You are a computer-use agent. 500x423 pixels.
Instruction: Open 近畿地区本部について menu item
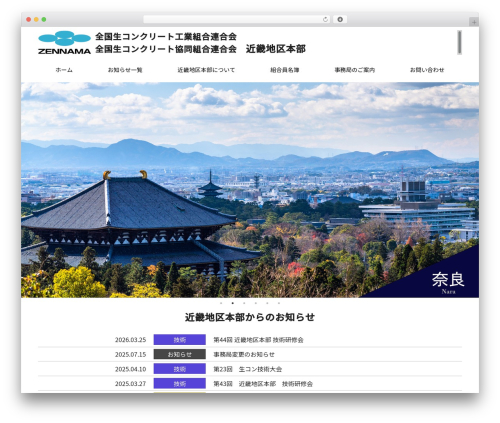coord(206,70)
